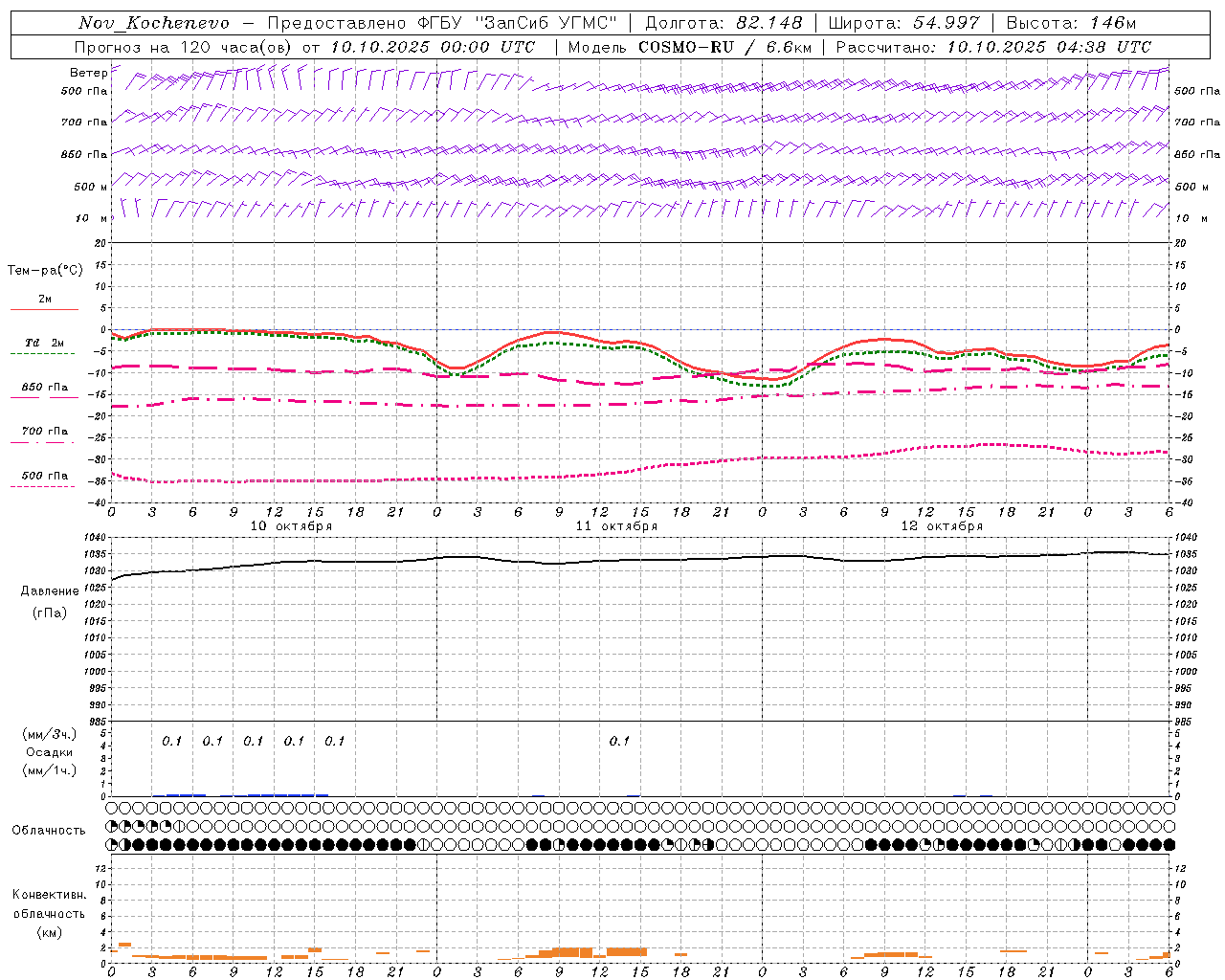Click left-side '700 гПа' wind level label
Screen dimensions: 1225x980
click(x=84, y=122)
